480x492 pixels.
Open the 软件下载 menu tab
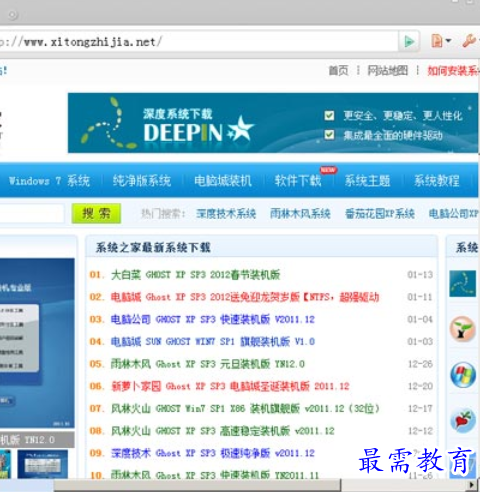pyautogui.click(x=298, y=181)
